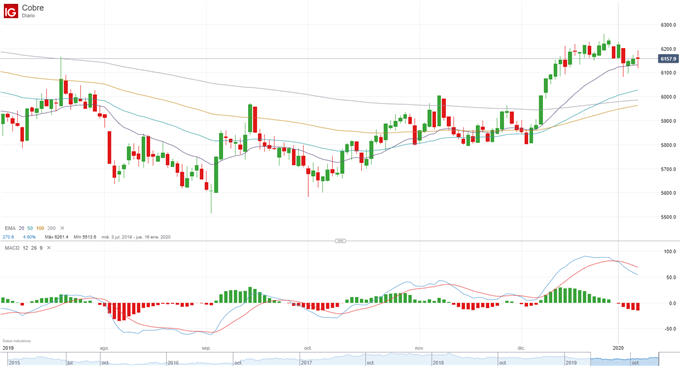This screenshot has height=366, width=680.
Task: Jump to 2017 in the navigator timeline
Action: click(x=307, y=363)
